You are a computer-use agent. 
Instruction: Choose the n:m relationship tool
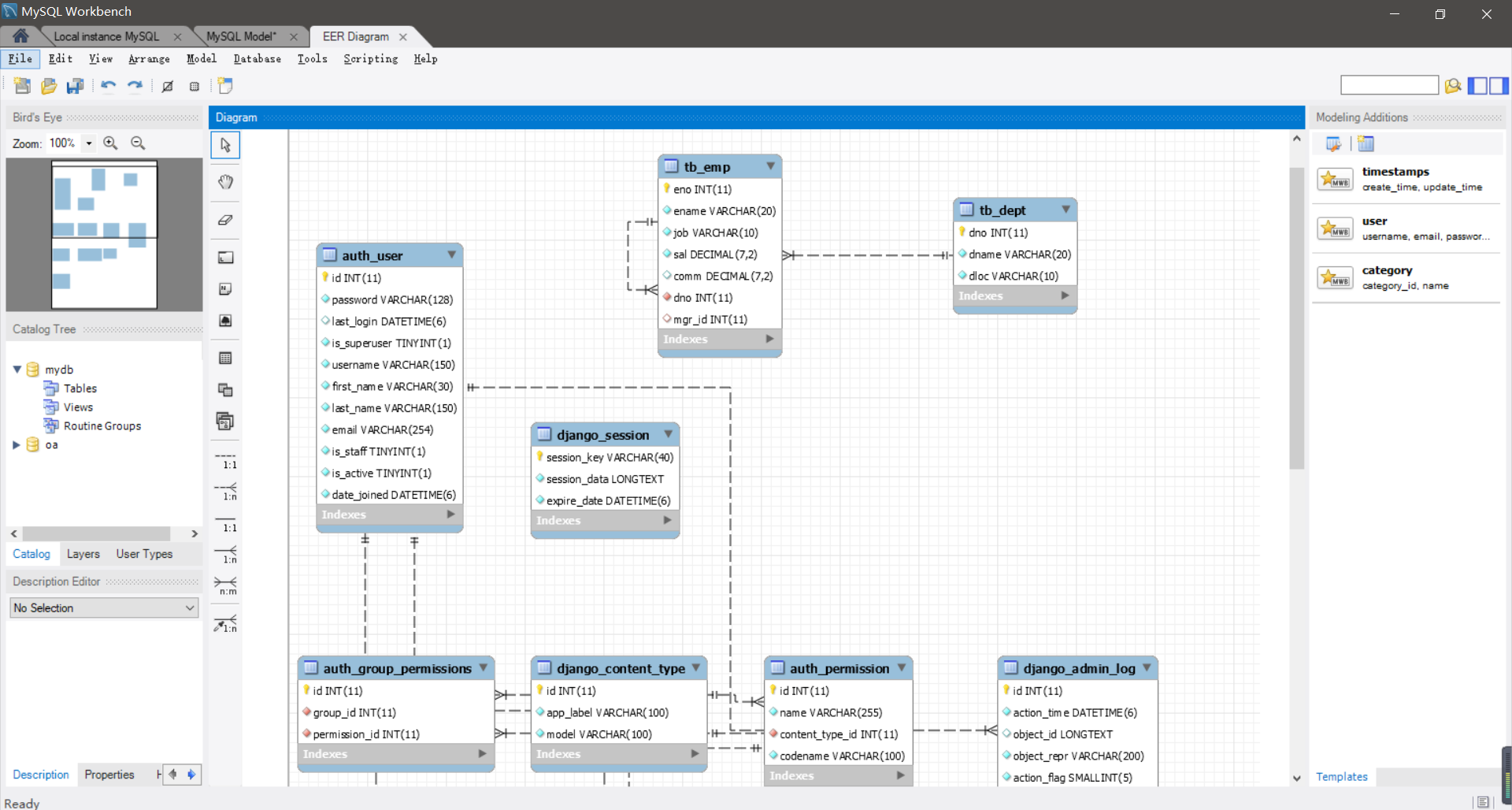pyautogui.click(x=225, y=585)
